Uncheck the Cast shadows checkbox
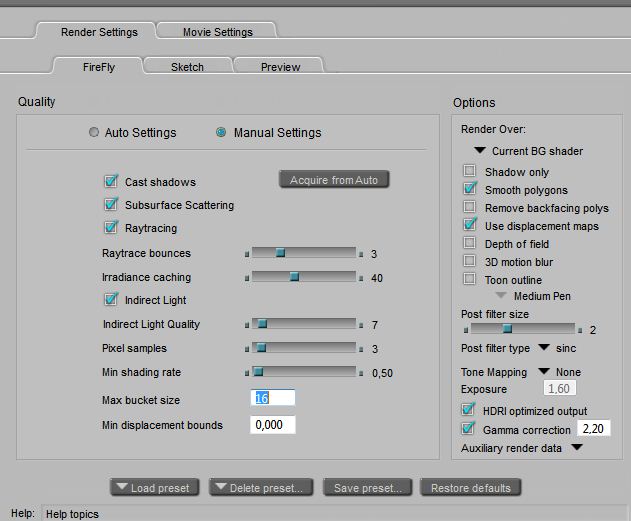This screenshot has width=631, height=521. point(111,182)
